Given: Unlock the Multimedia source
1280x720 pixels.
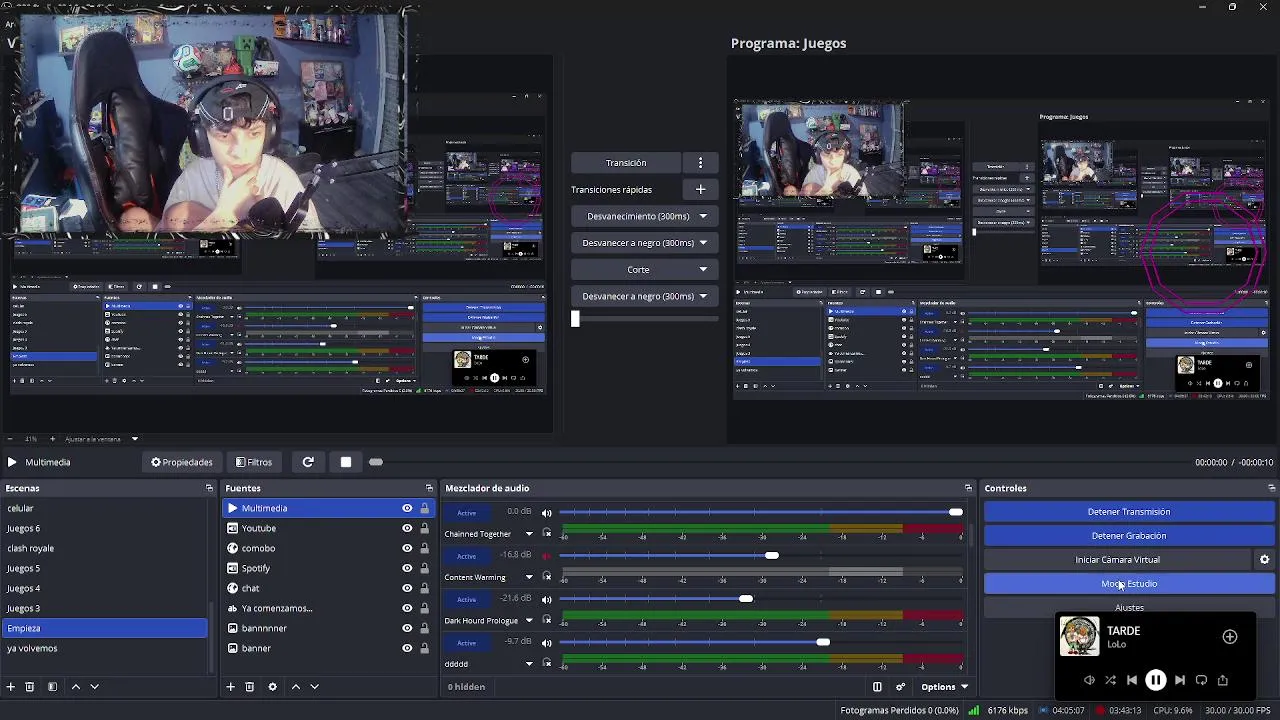Looking at the screenshot, I should tap(424, 508).
